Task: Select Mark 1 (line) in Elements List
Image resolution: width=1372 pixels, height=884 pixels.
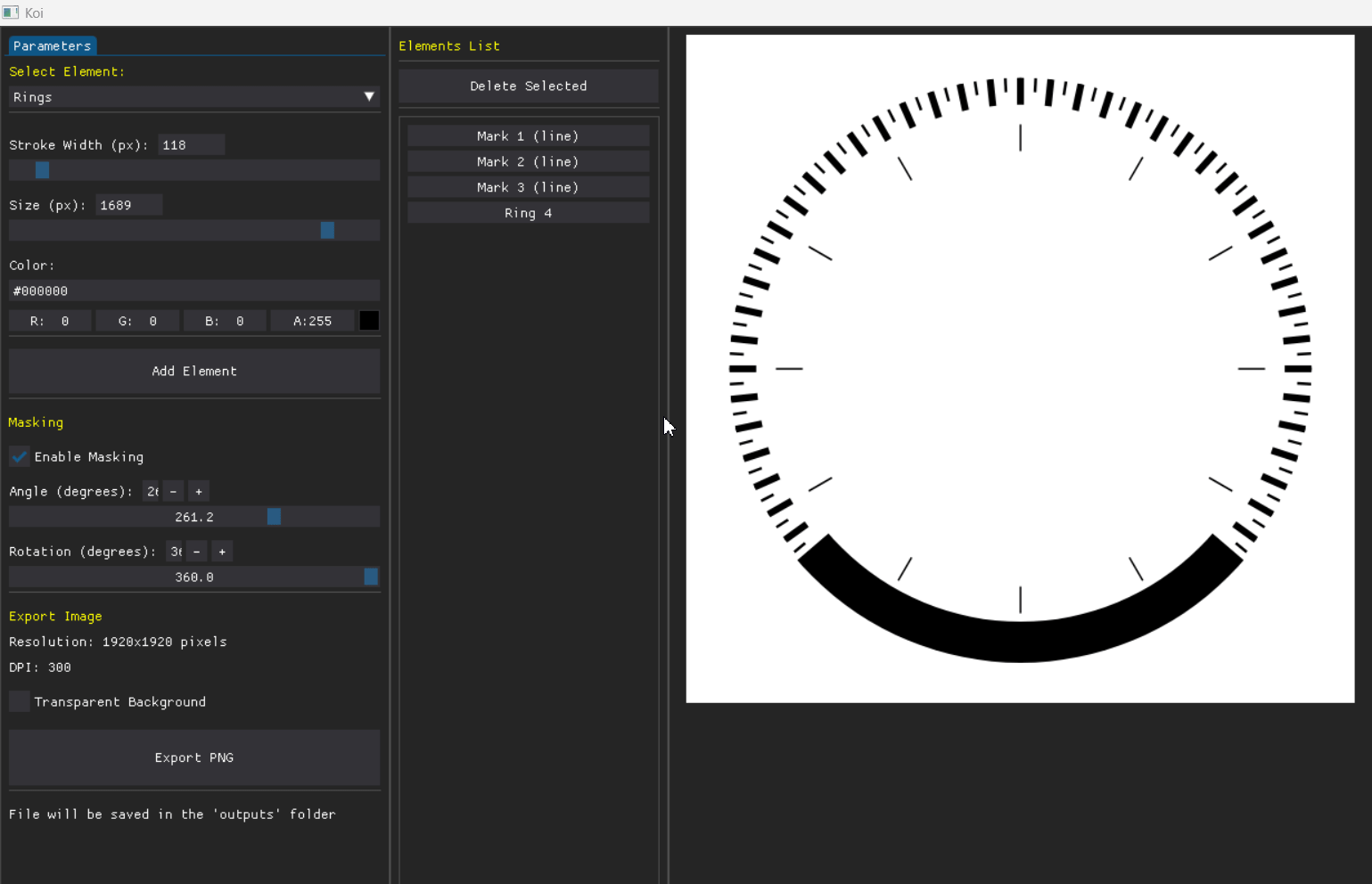Action: coord(528,136)
